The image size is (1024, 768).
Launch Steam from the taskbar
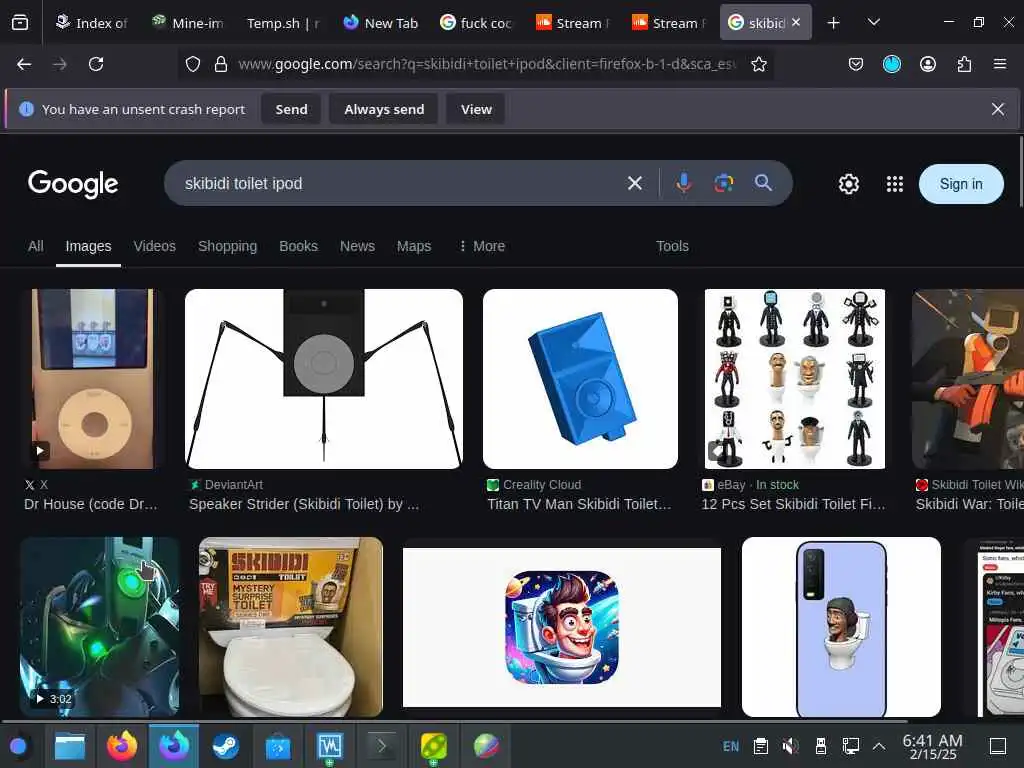pos(225,746)
